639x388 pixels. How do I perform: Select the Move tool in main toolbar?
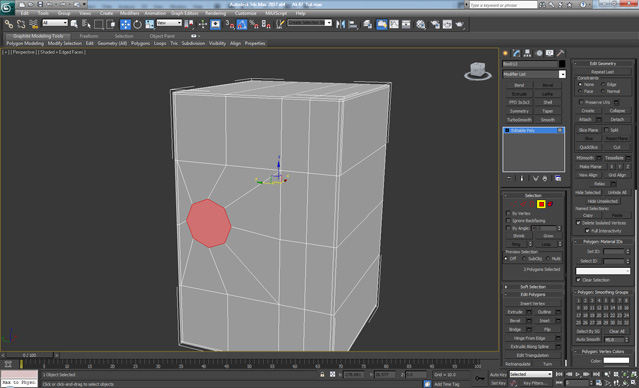click(x=126, y=24)
